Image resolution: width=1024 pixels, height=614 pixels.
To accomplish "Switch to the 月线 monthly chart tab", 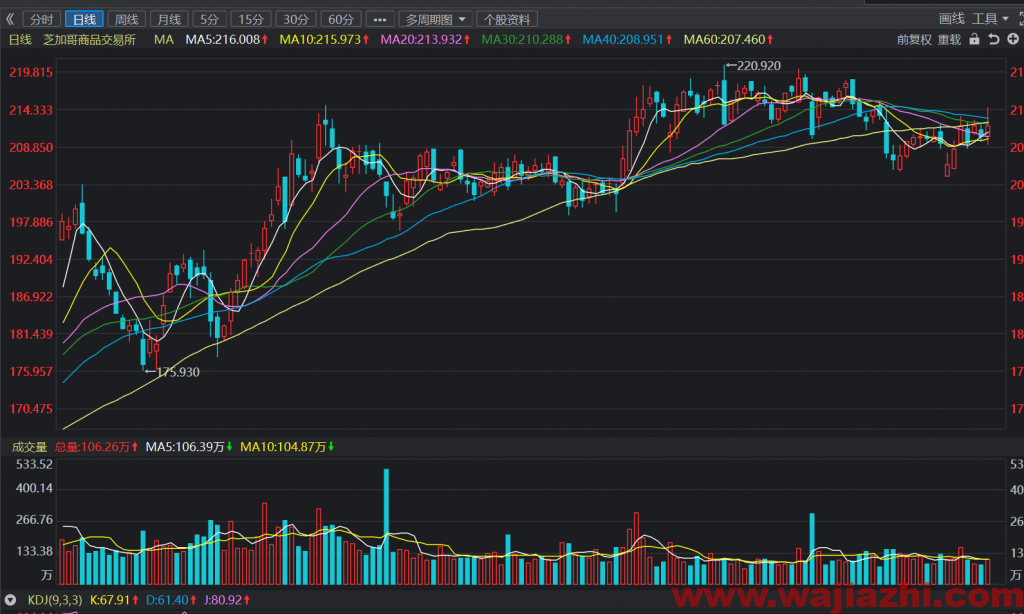I will [x=169, y=19].
